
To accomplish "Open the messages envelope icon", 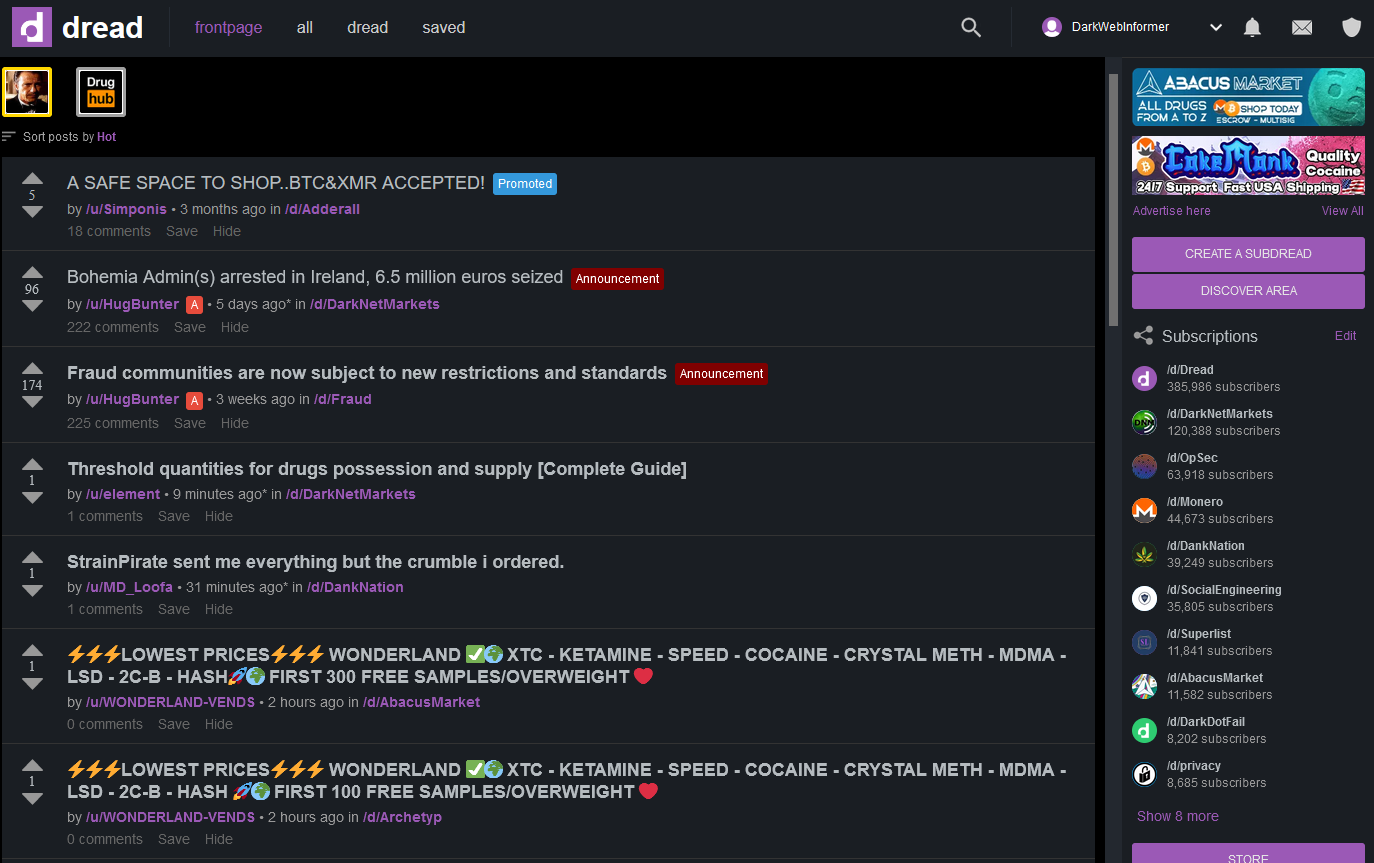I will click(1302, 28).
